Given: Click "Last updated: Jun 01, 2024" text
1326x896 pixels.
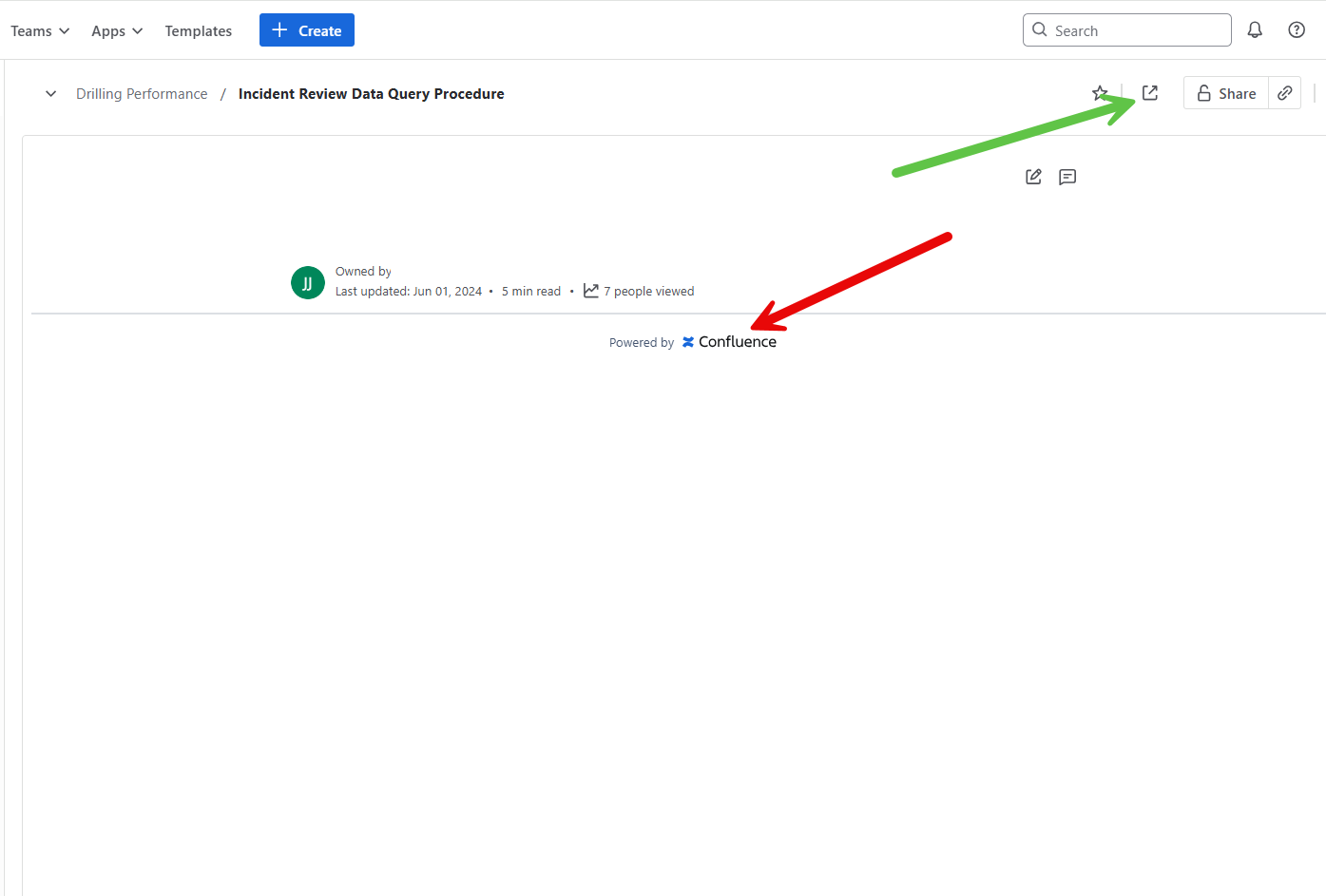Looking at the screenshot, I should [x=409, y=291].
